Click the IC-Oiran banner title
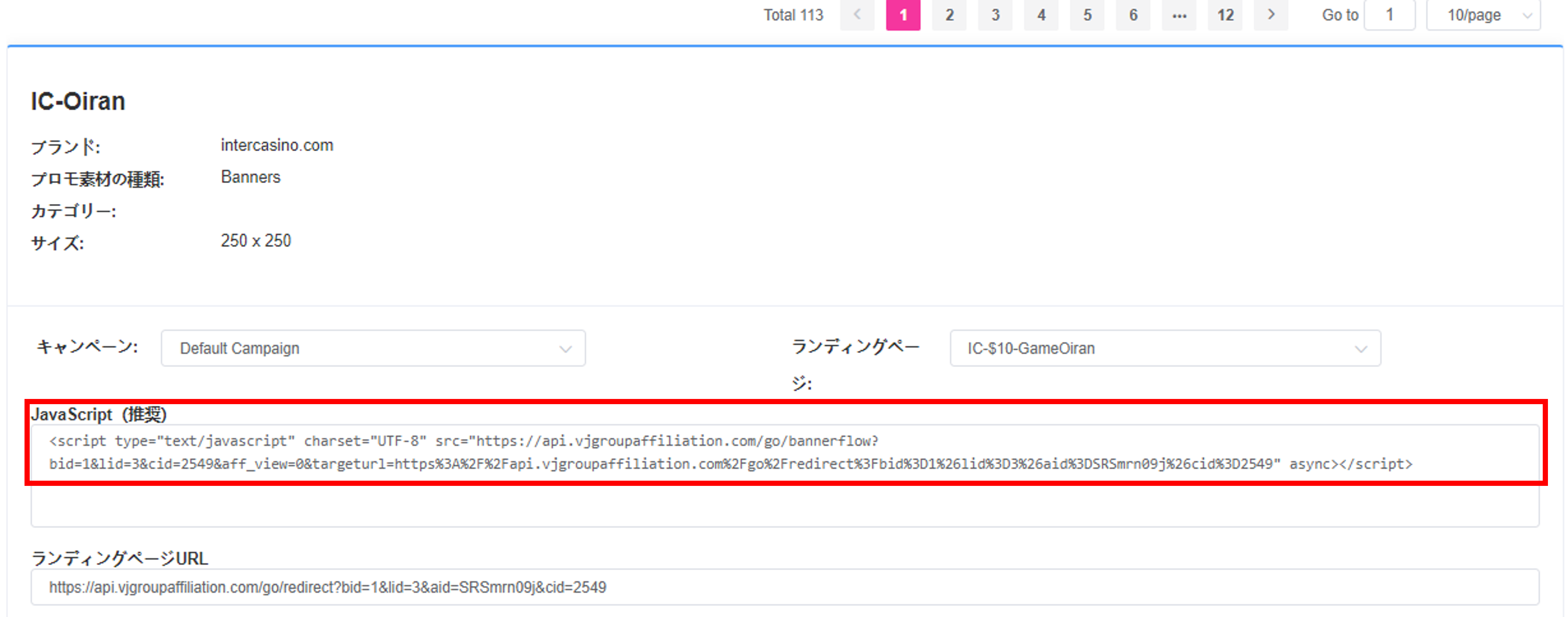Viewport: 1568px width, 617px height. coord(78,101)
